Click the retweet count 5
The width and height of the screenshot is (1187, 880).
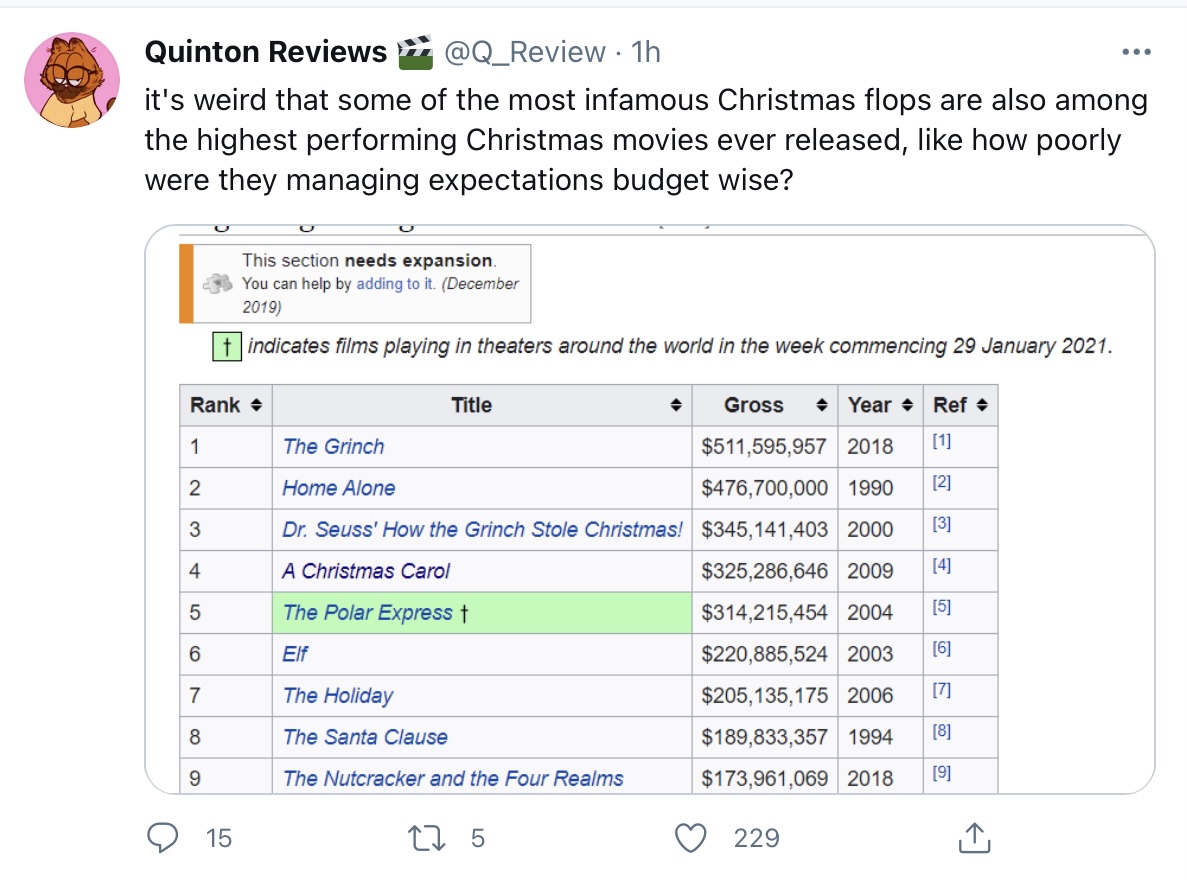click(478, 838)
